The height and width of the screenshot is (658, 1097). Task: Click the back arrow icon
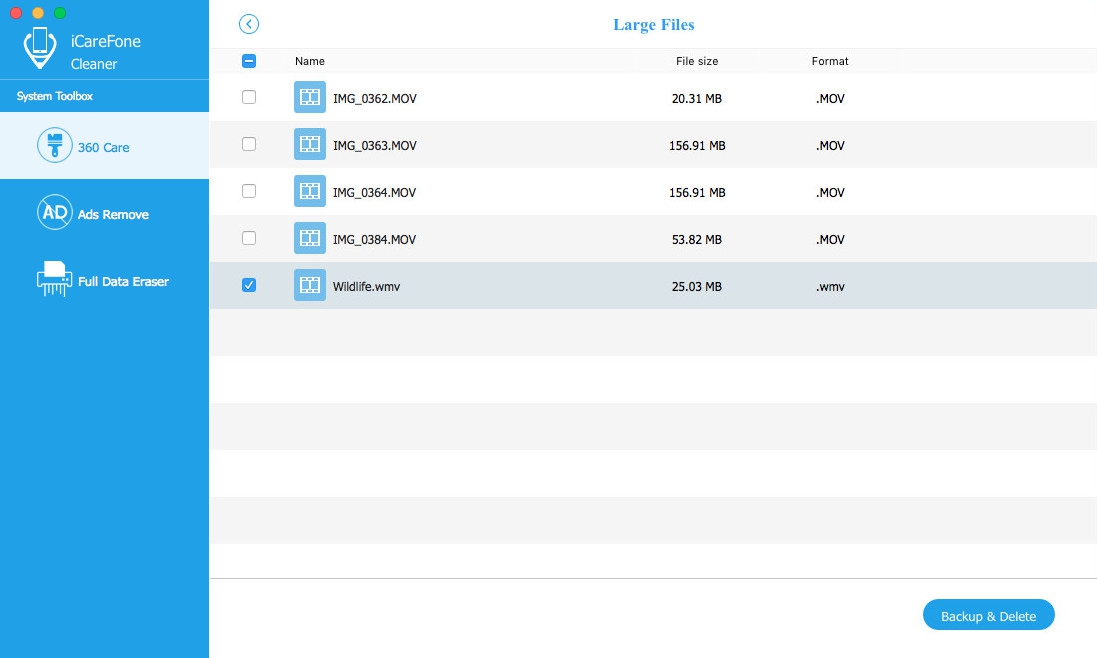click(x=248, y=24)
